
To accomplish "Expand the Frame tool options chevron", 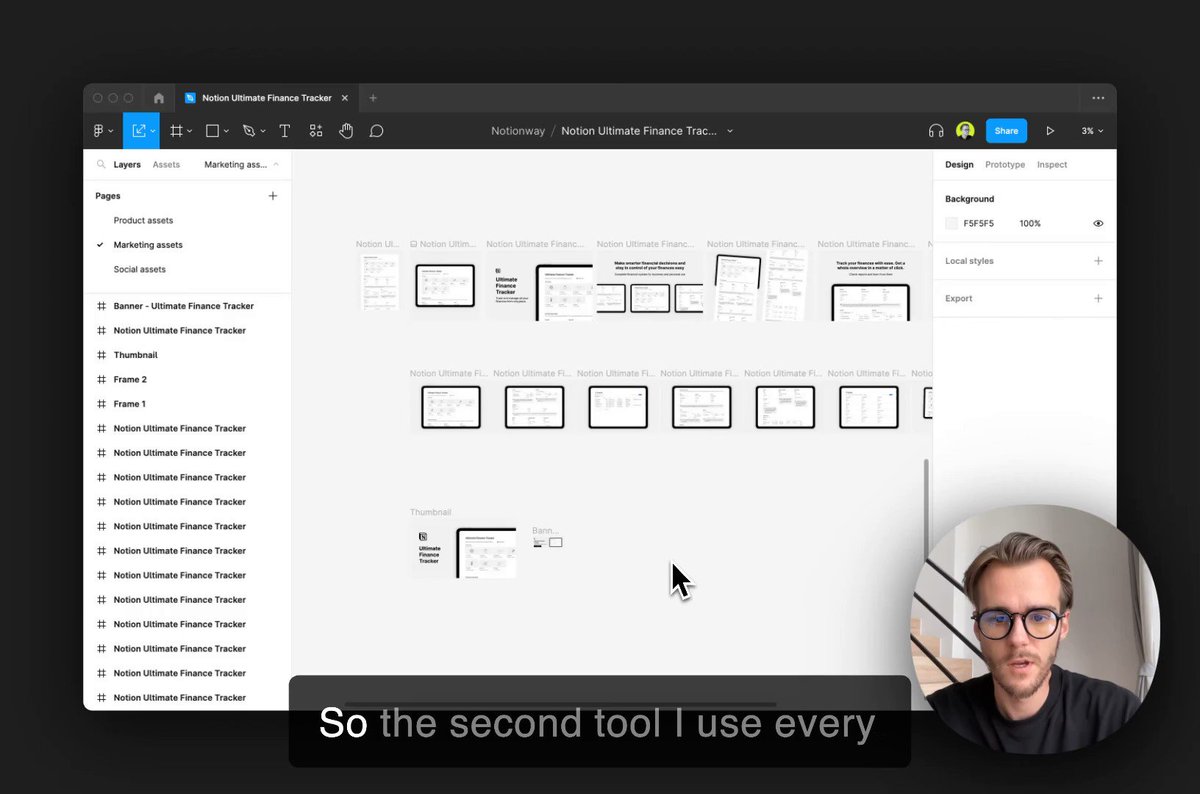I will point(190,132).
